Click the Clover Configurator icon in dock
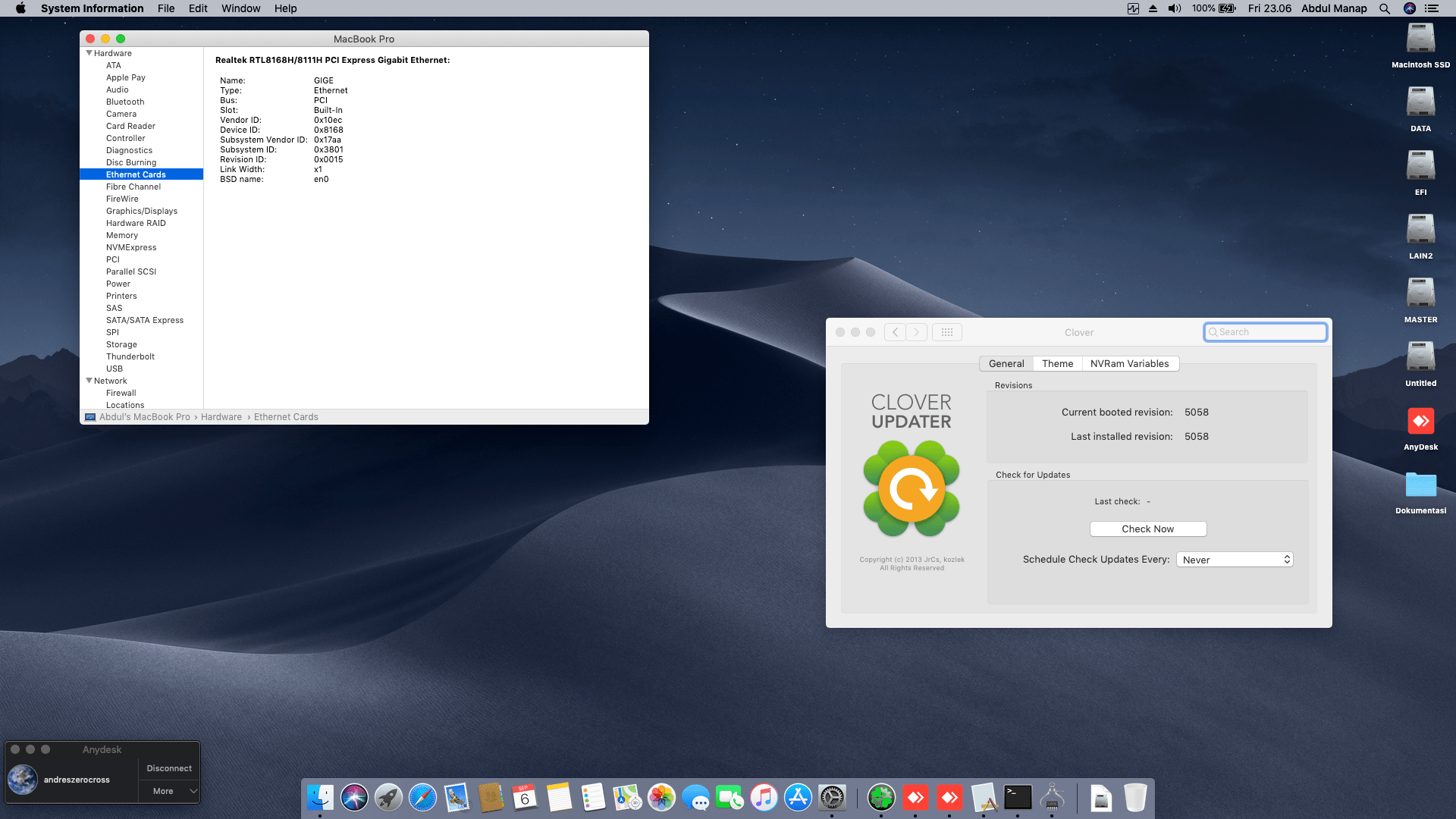Image resolution: width=1456 pixels, height=819 pixels. coord(881,798)
